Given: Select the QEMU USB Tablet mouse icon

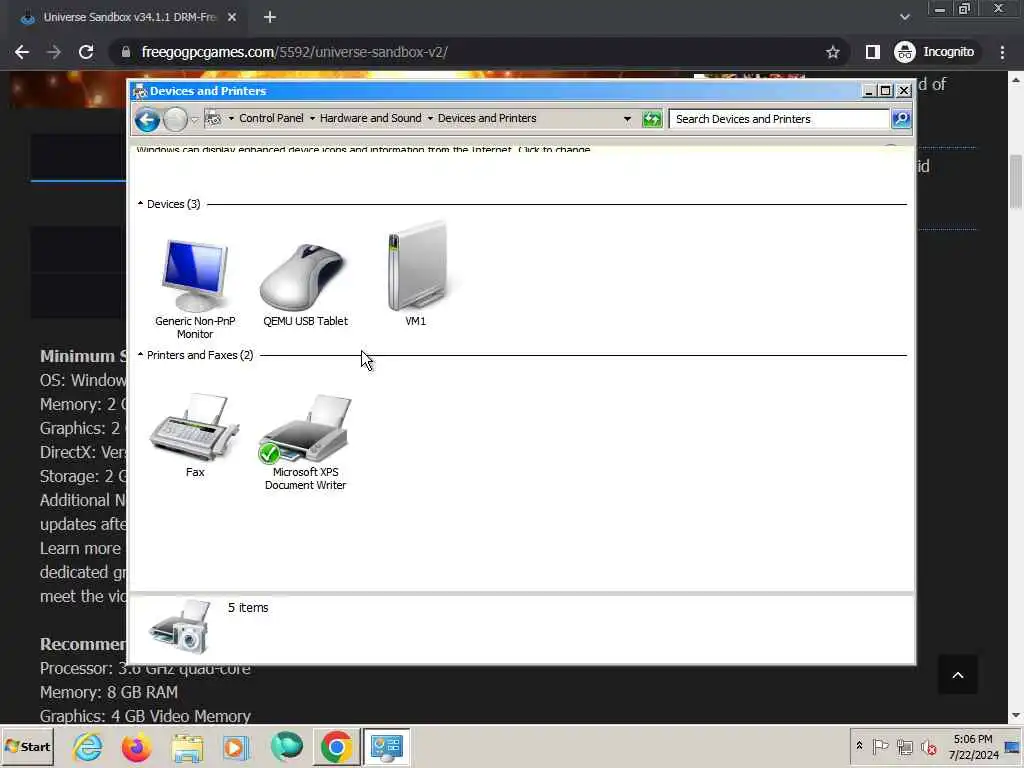Looking at the screenshot, I should tap(303, 277).
